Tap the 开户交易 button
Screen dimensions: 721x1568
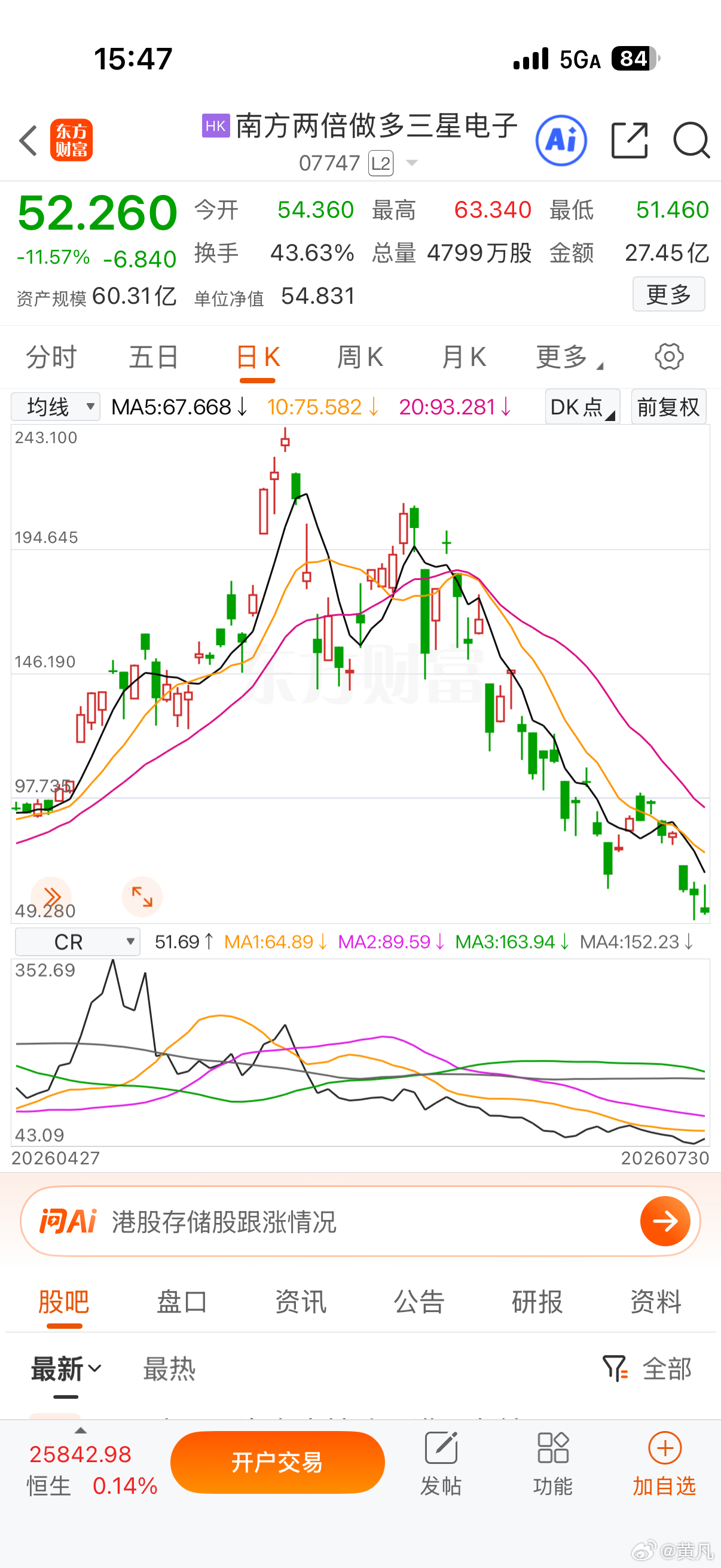[x=277, y=1462]
